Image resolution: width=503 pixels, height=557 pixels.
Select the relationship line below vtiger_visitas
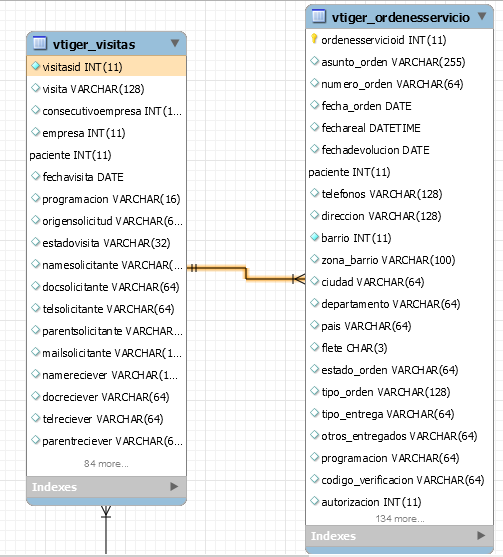106,530
